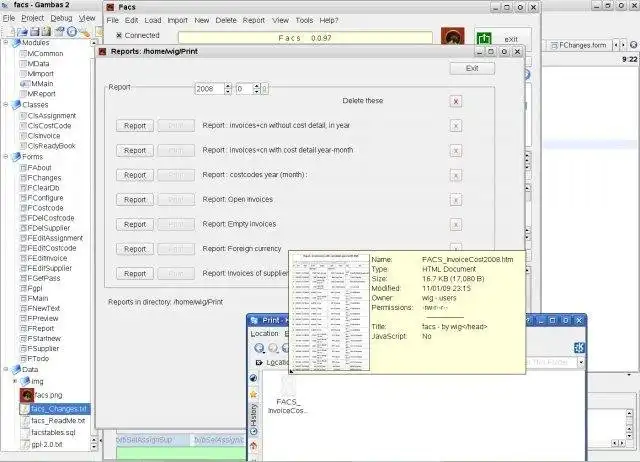
Task: Open the Tools menu in Facs window
Action: (x=304, y=20)
